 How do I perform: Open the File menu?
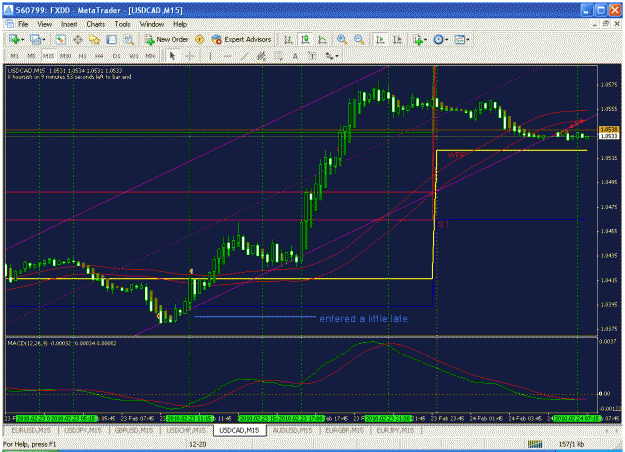tap(23, 24)
